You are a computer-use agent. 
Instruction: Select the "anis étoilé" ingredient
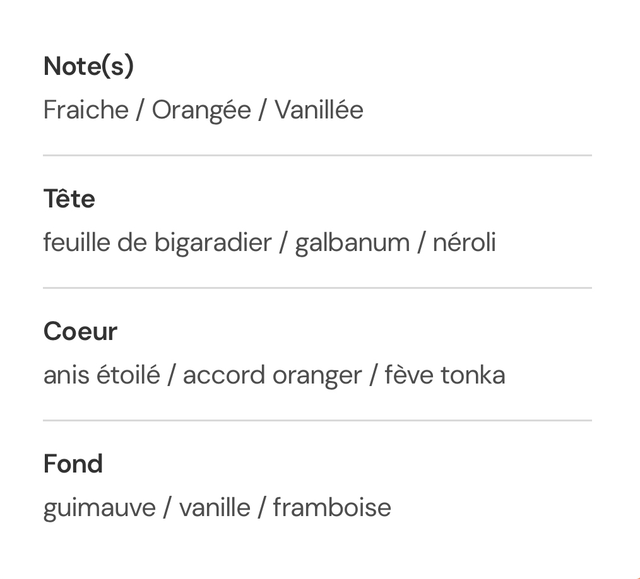point(101,376)
